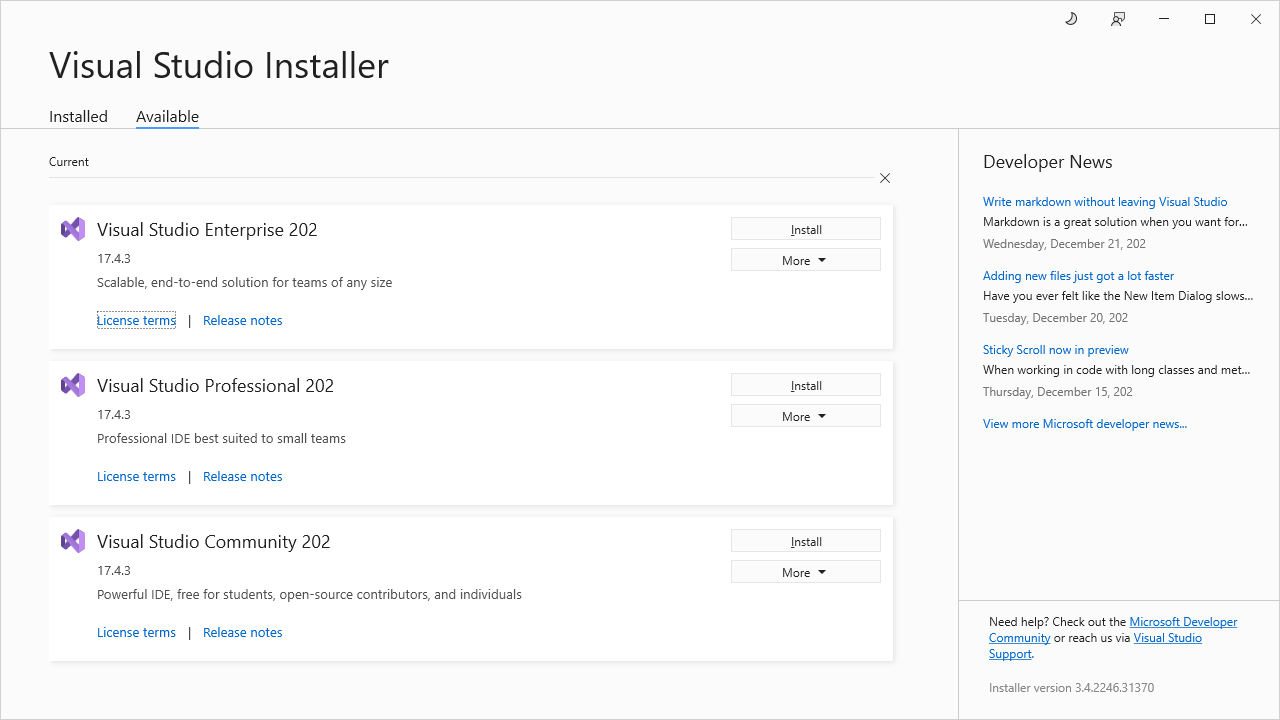Expand More dropdown for Community edition

[x=806, y=572]
